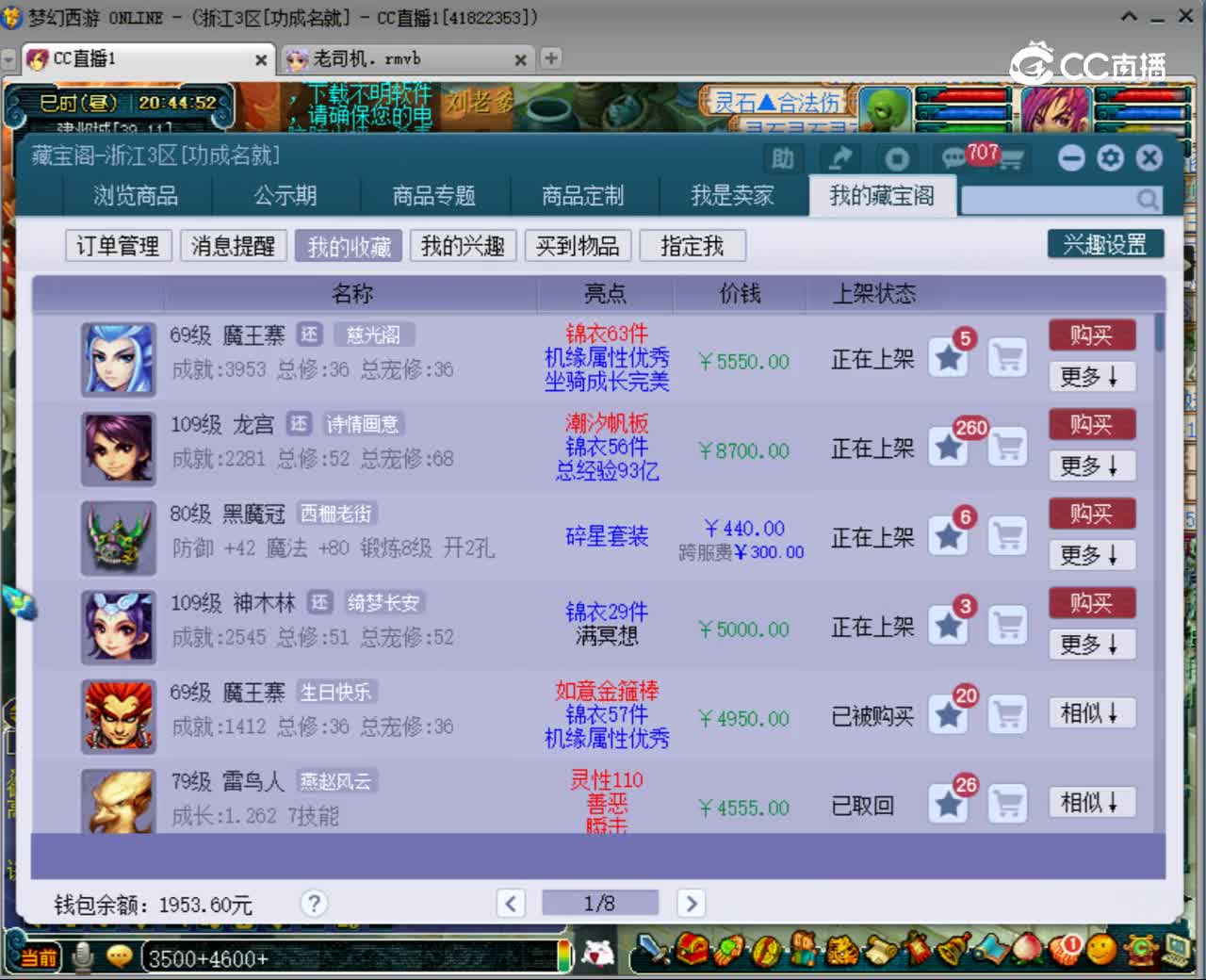This screenshot has width=1206, height=980.
Task: Open 80级 黑魔冠 item thumbnail
Action: click(118, 538)
